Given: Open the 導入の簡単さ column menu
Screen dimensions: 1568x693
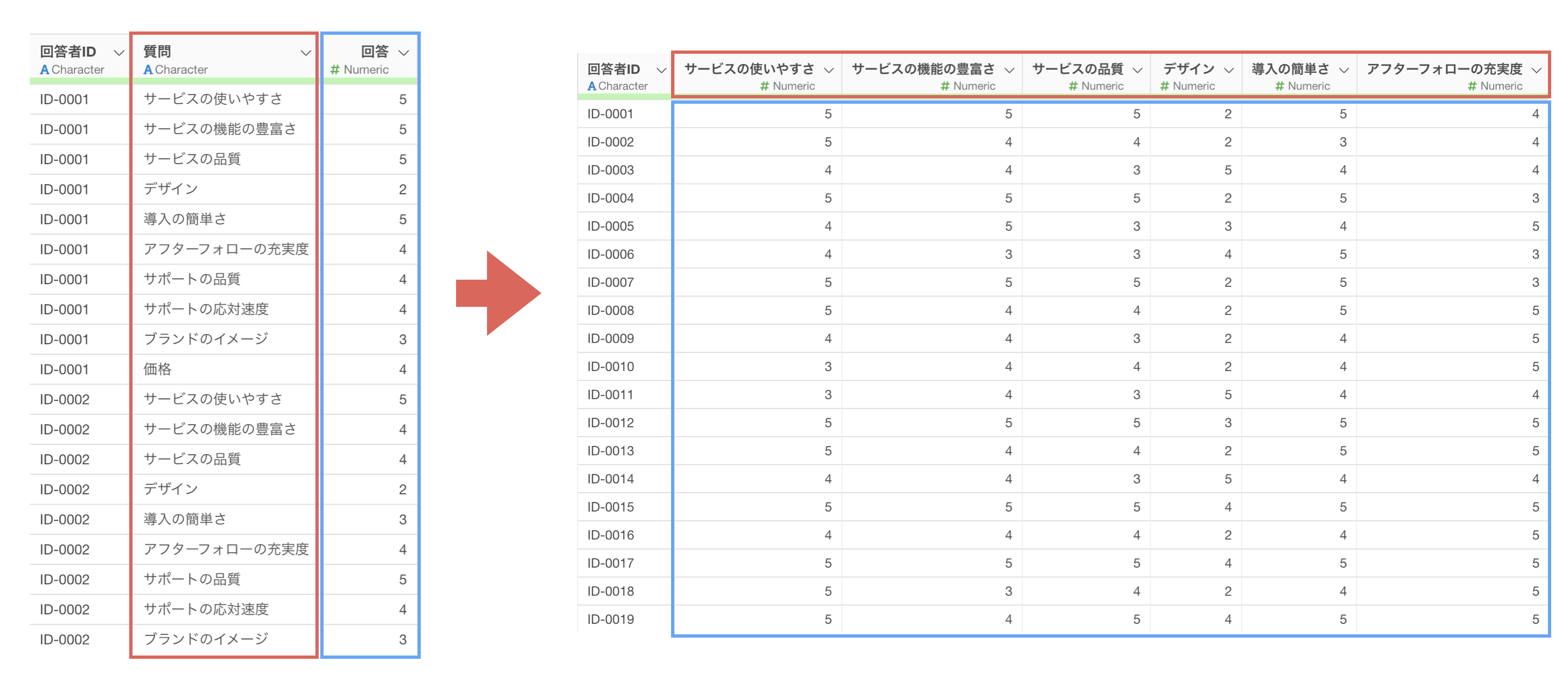Looking at the screenshot, I should click(x=1344, y=70).
